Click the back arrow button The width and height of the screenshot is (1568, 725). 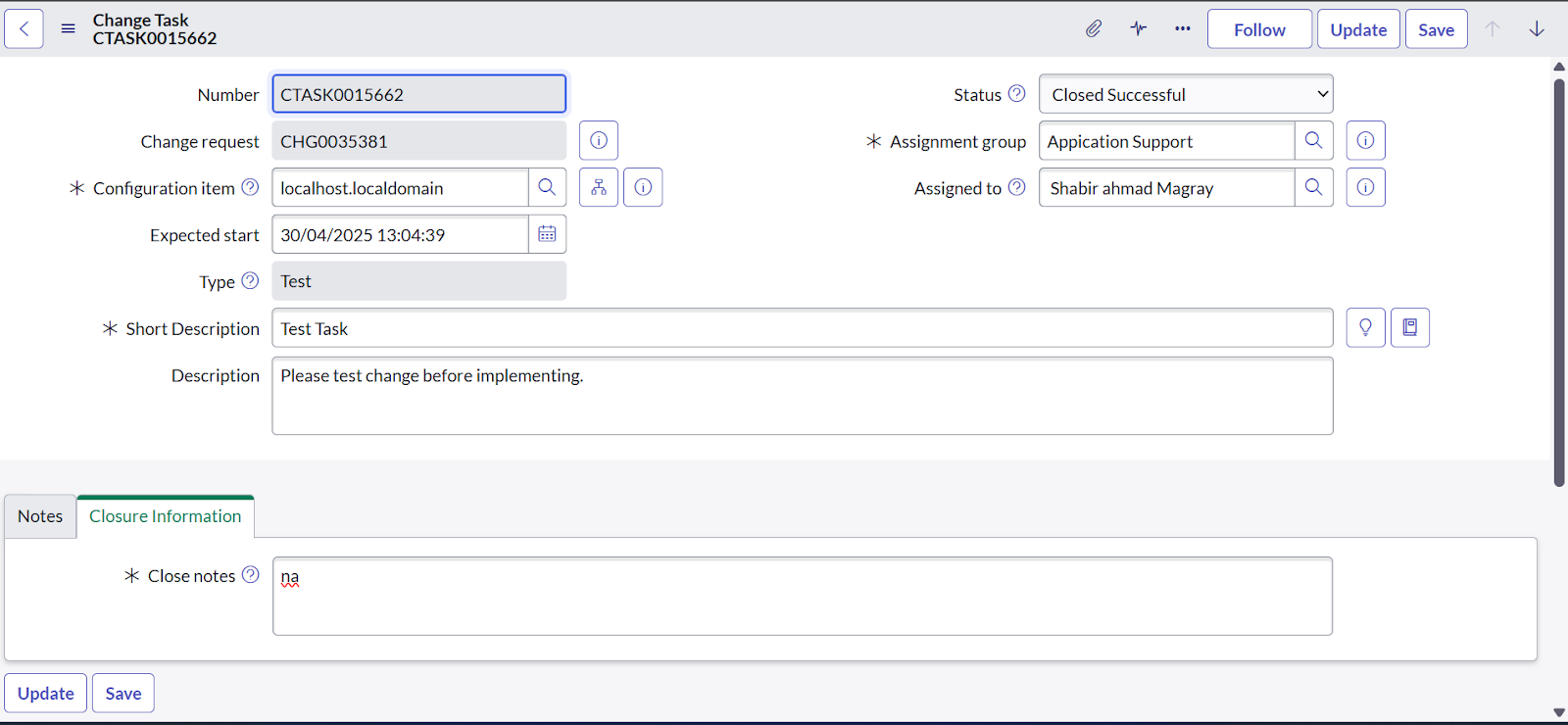(x=24, y=28)
